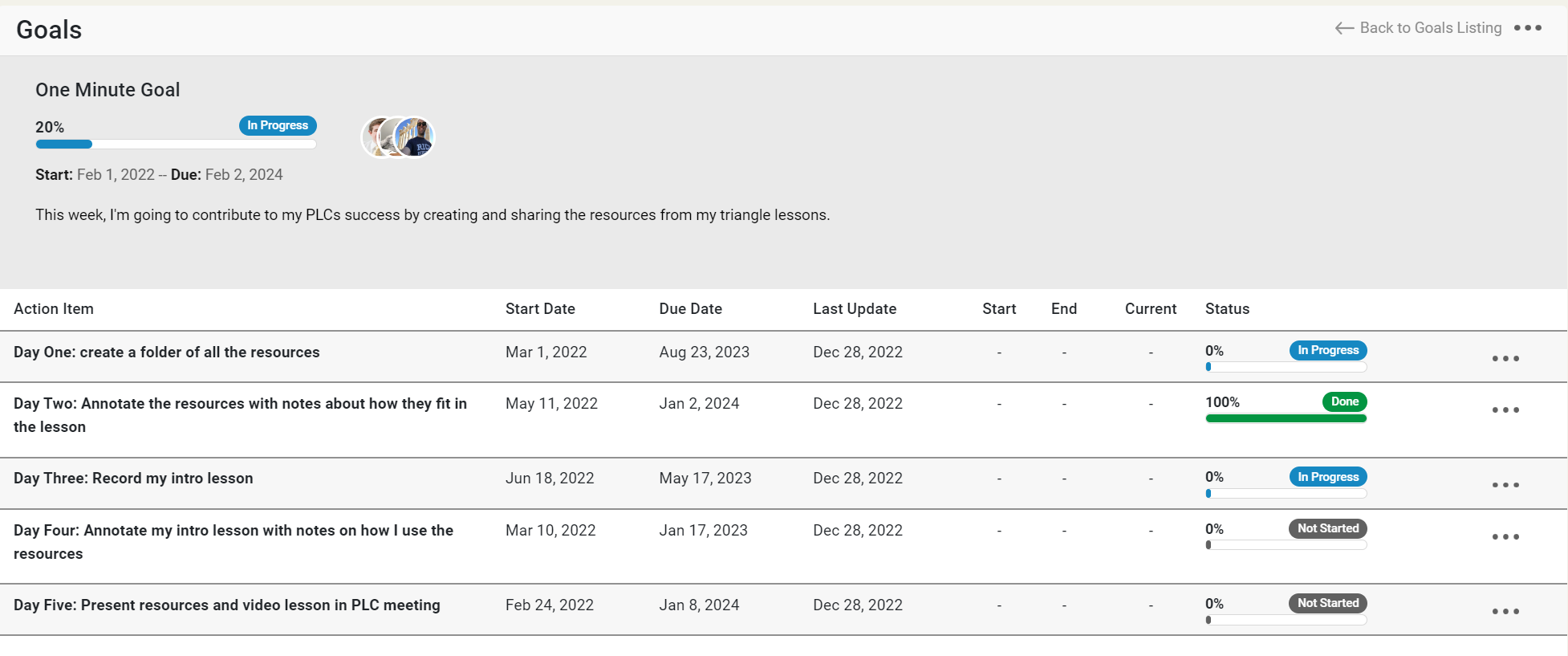The image size is (1568, 656).
Task: Click the Jan 17, 2023 due date
Action: 704,531
